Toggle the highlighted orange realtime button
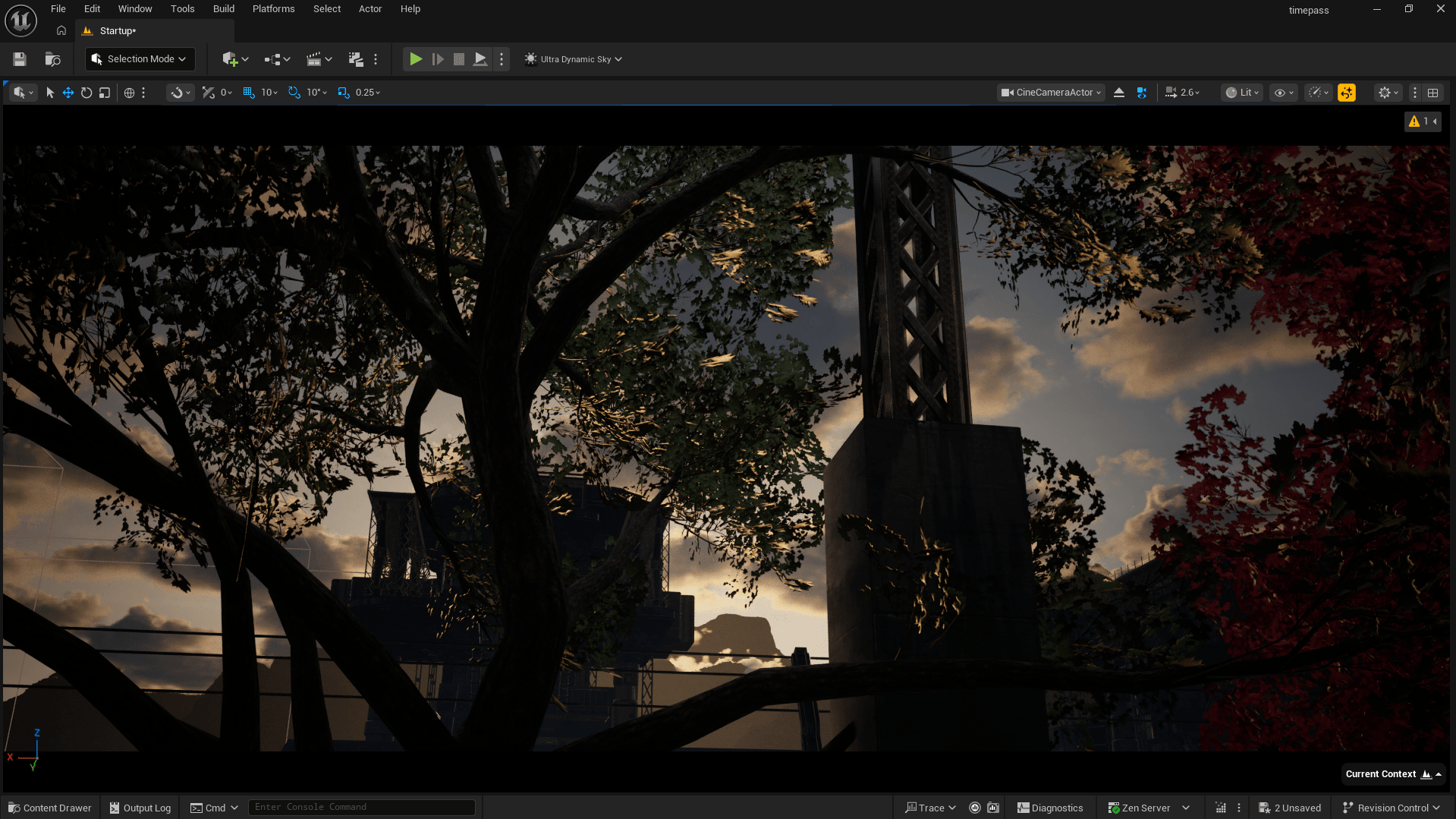This screenshot has width=1456, height=819. click(1347, 93)
